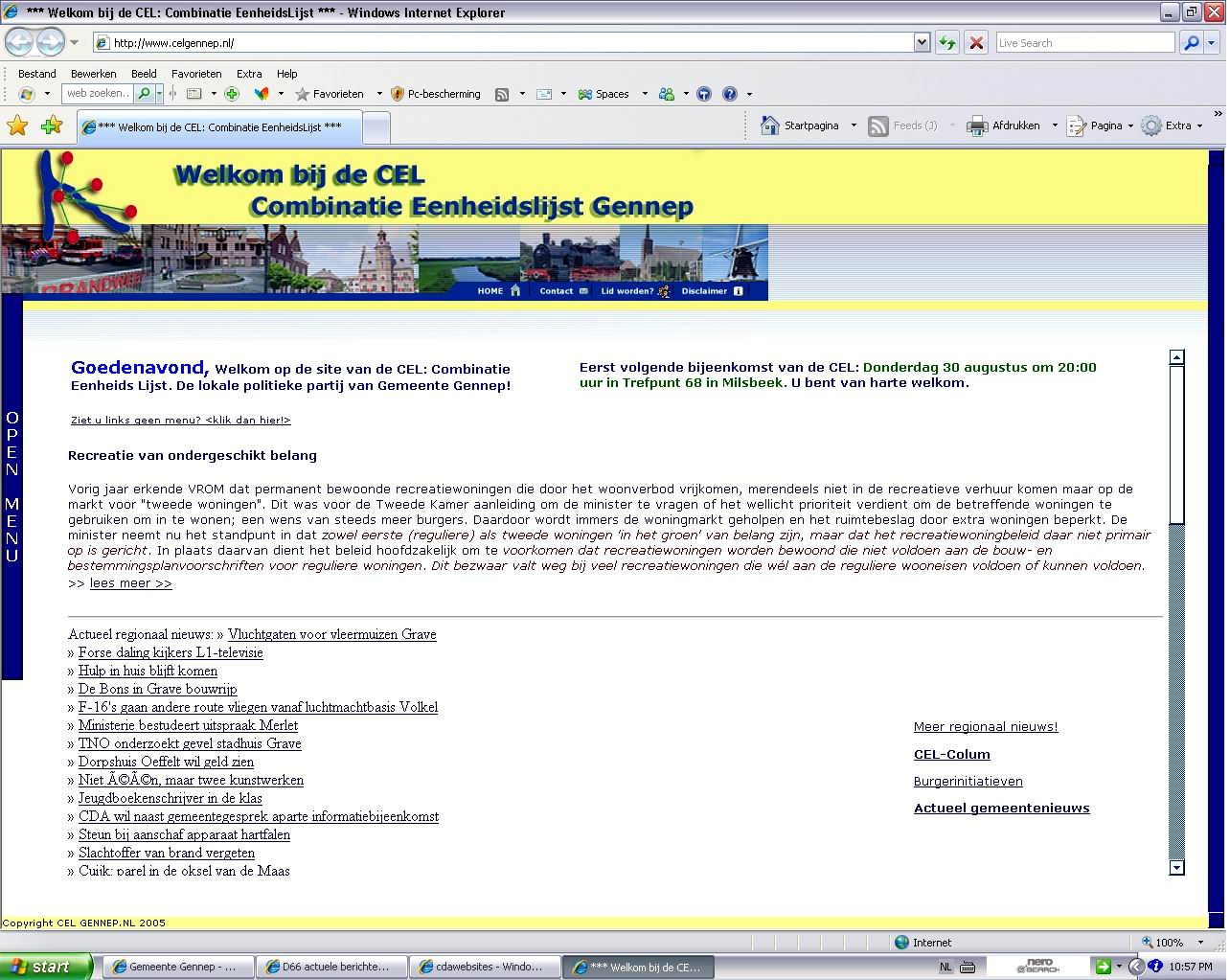Expand the MSN butterfly dropdown arrow

click(x=281, y=94)
